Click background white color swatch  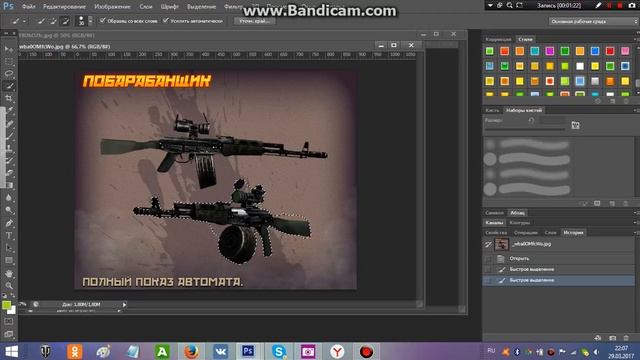[x=13, y=311]
